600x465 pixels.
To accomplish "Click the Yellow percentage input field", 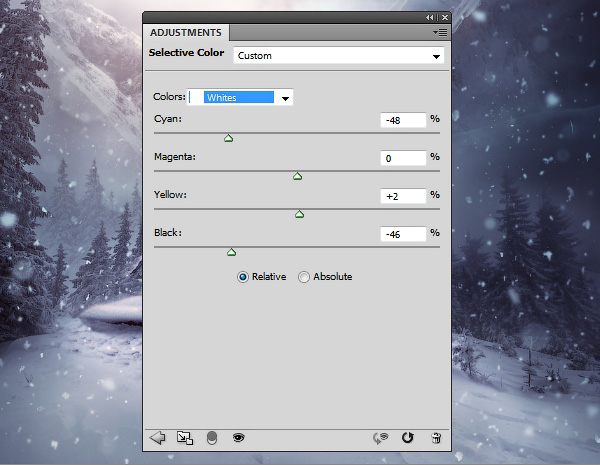I will [x=403, y=196].
